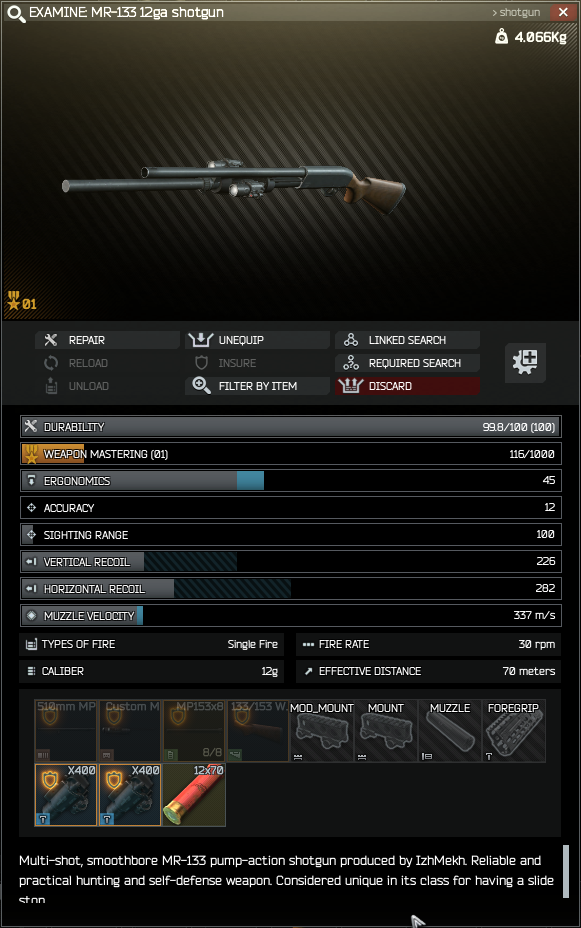This screenshot has height=928, width=581.
Task: Discard the MR-133 shotgun
Action: tap(407, 386)
